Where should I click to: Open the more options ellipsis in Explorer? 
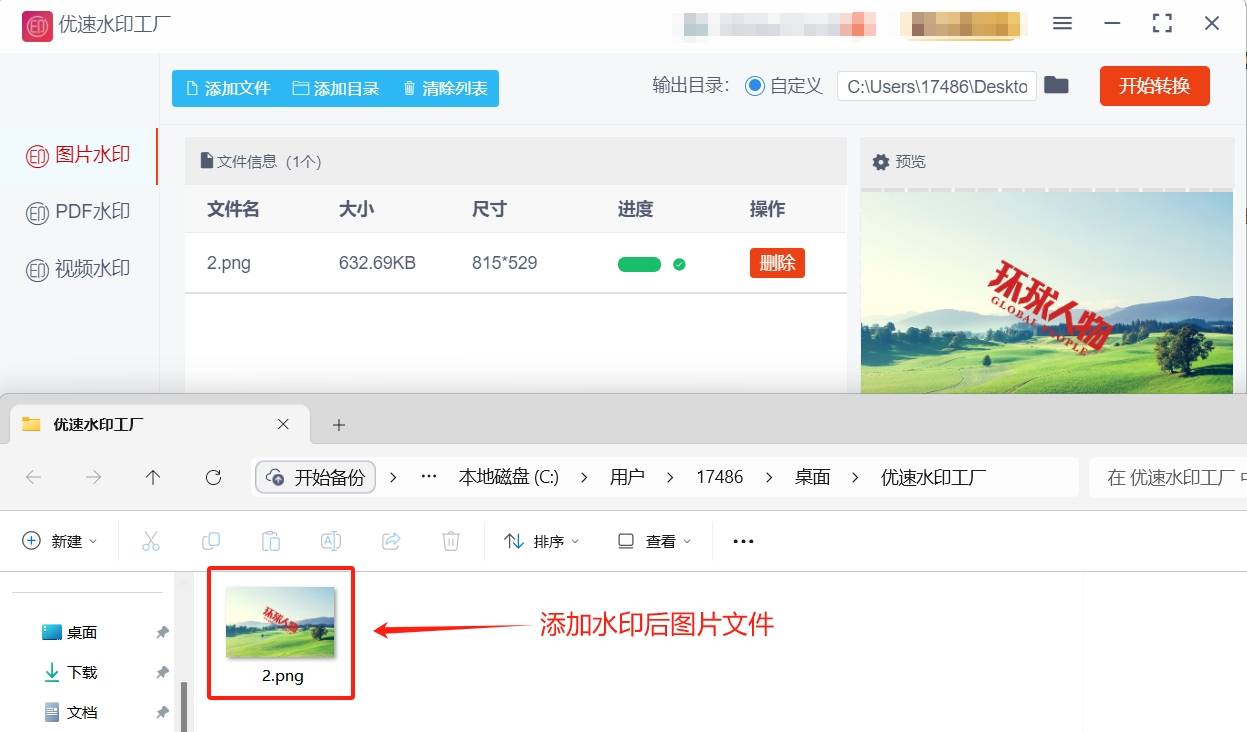(x=743, y=541)
